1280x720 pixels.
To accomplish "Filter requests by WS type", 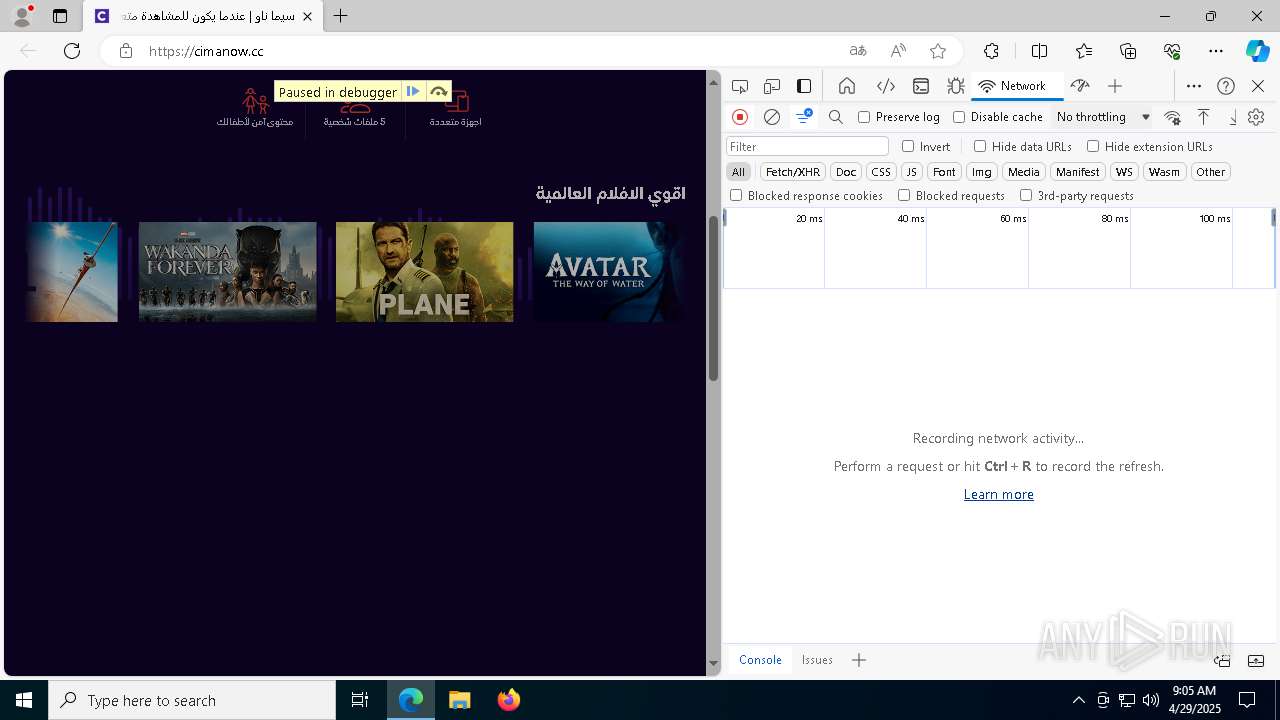I will (x=1125, y=172).
